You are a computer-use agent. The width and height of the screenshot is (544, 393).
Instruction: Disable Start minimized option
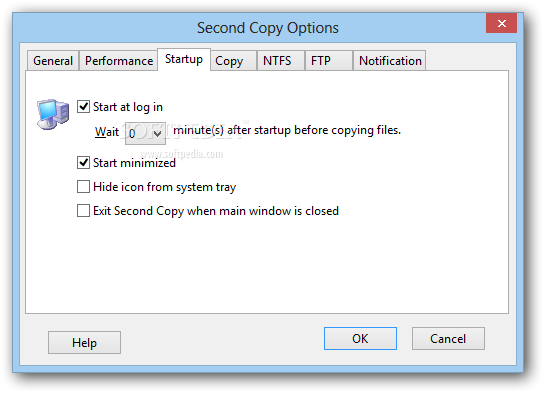tap(83, 162)
